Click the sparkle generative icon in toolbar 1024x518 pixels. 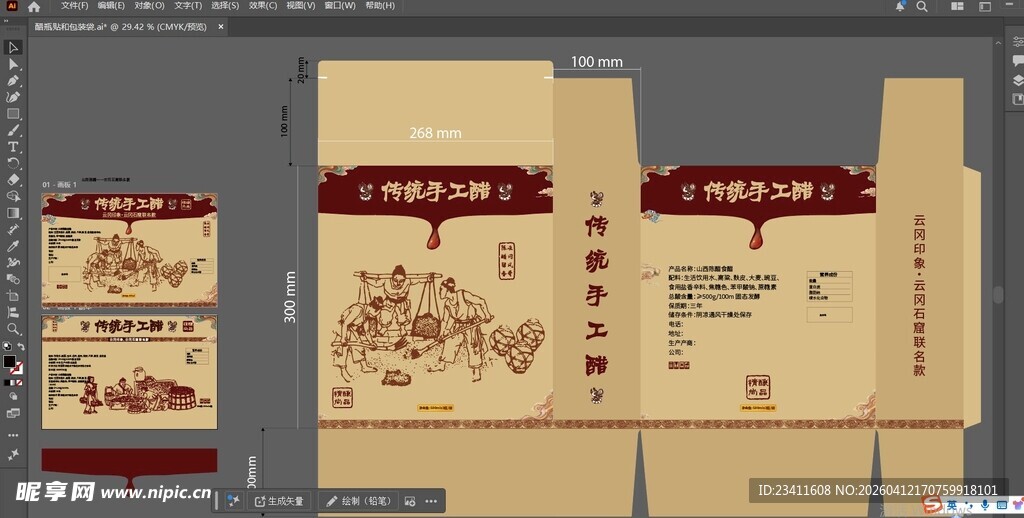[13, 455]
